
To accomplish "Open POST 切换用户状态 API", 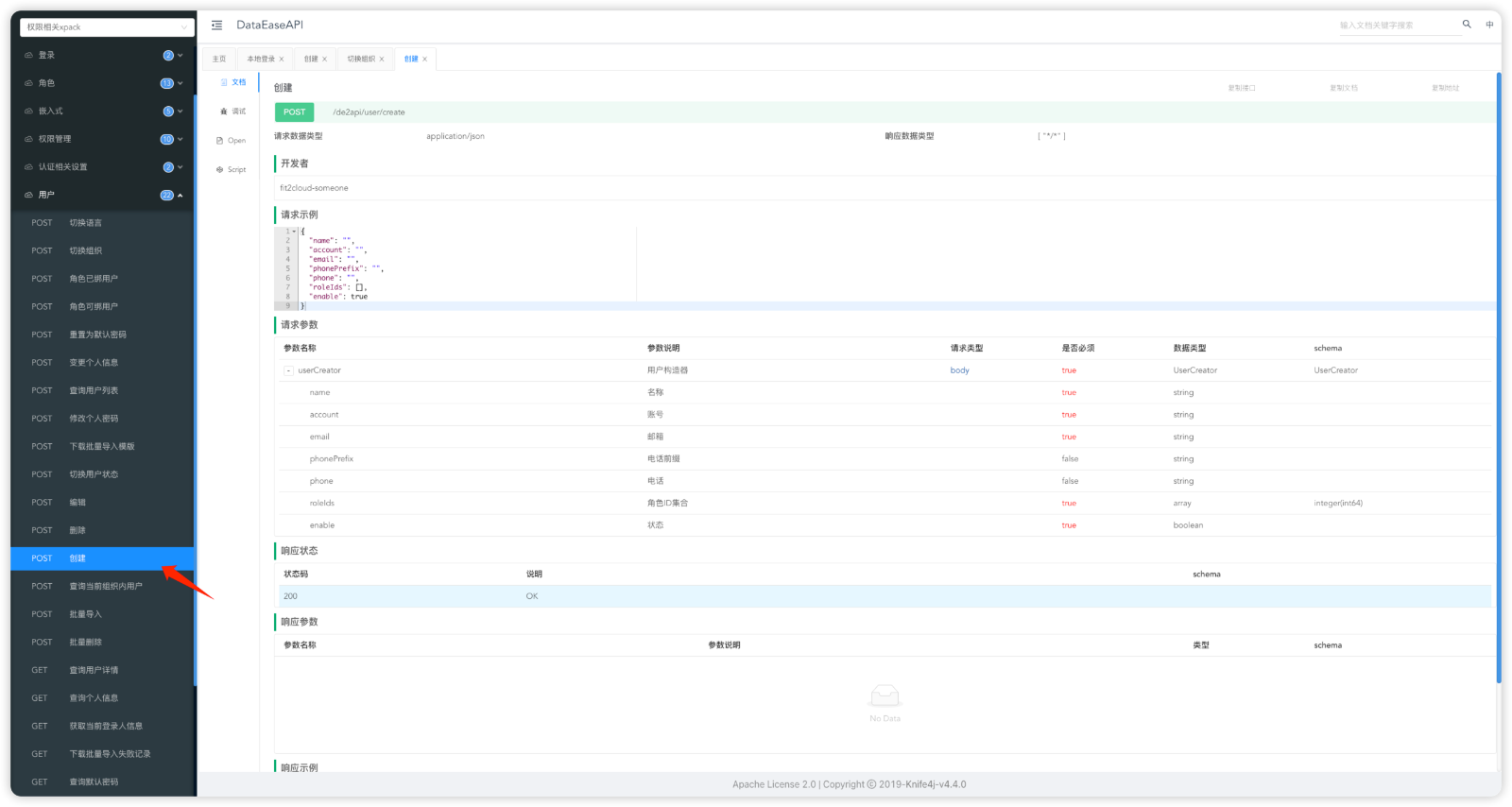I will pos(102,474).
